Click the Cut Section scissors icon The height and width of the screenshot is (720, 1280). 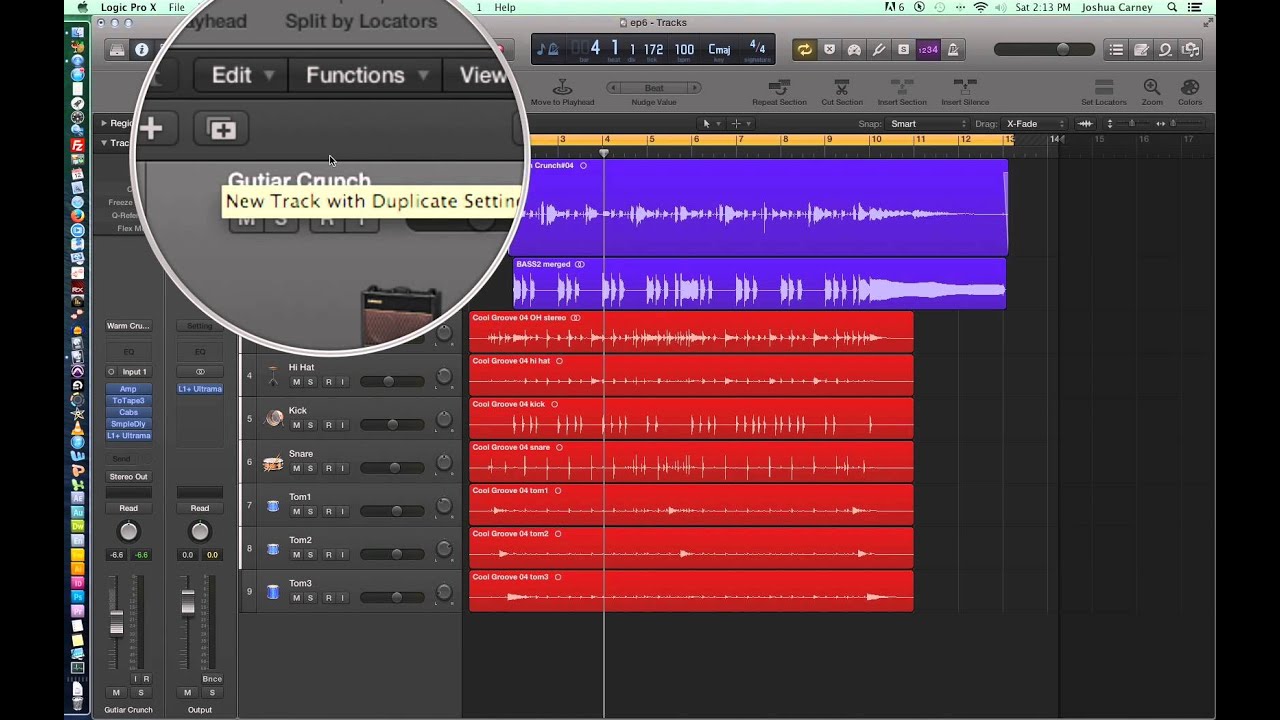[x=842, y=87]
